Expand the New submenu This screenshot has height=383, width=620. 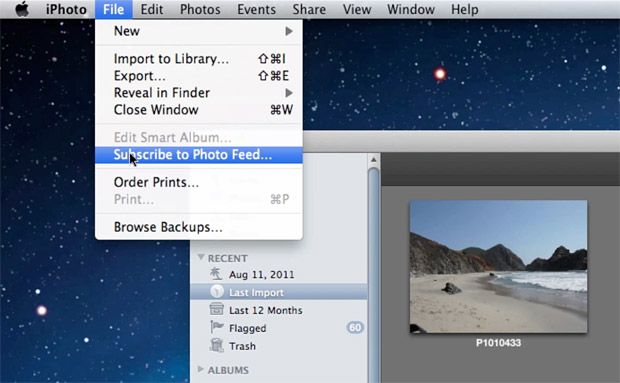point(199,31)
